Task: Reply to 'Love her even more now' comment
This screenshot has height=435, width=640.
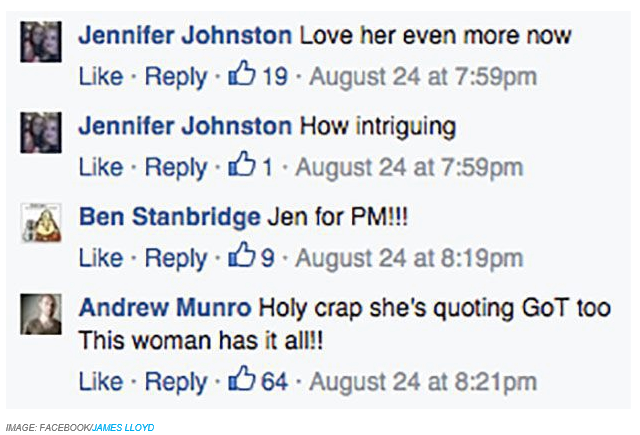Action: point(176,78)
